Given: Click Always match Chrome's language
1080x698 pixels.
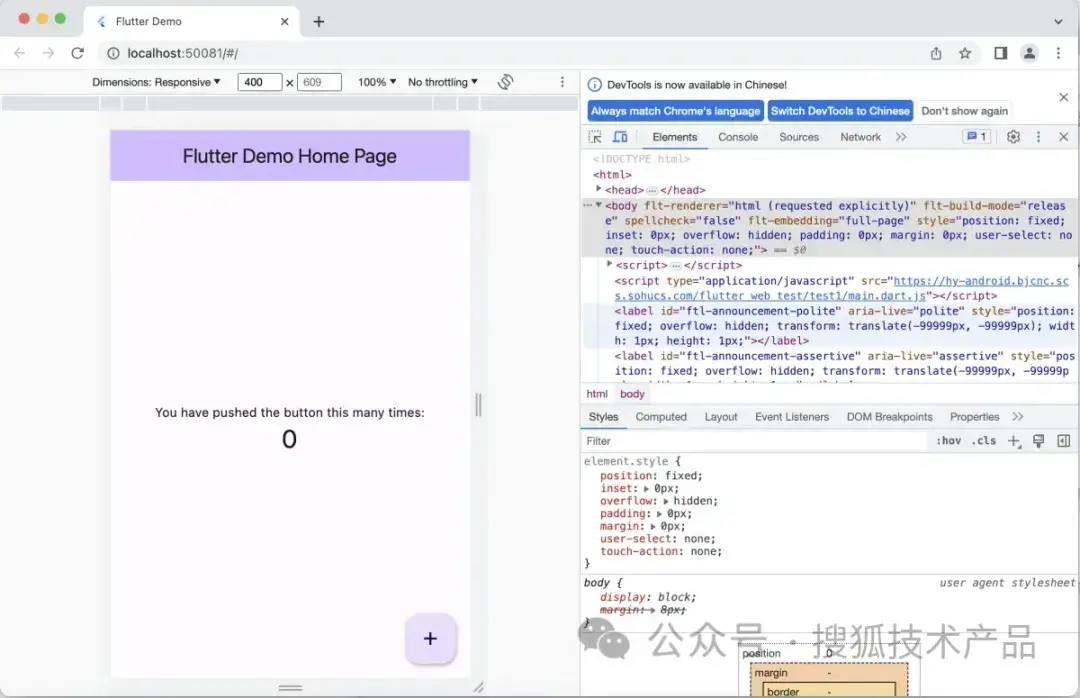Looking at the screenshot, I should tap(675, 111).
